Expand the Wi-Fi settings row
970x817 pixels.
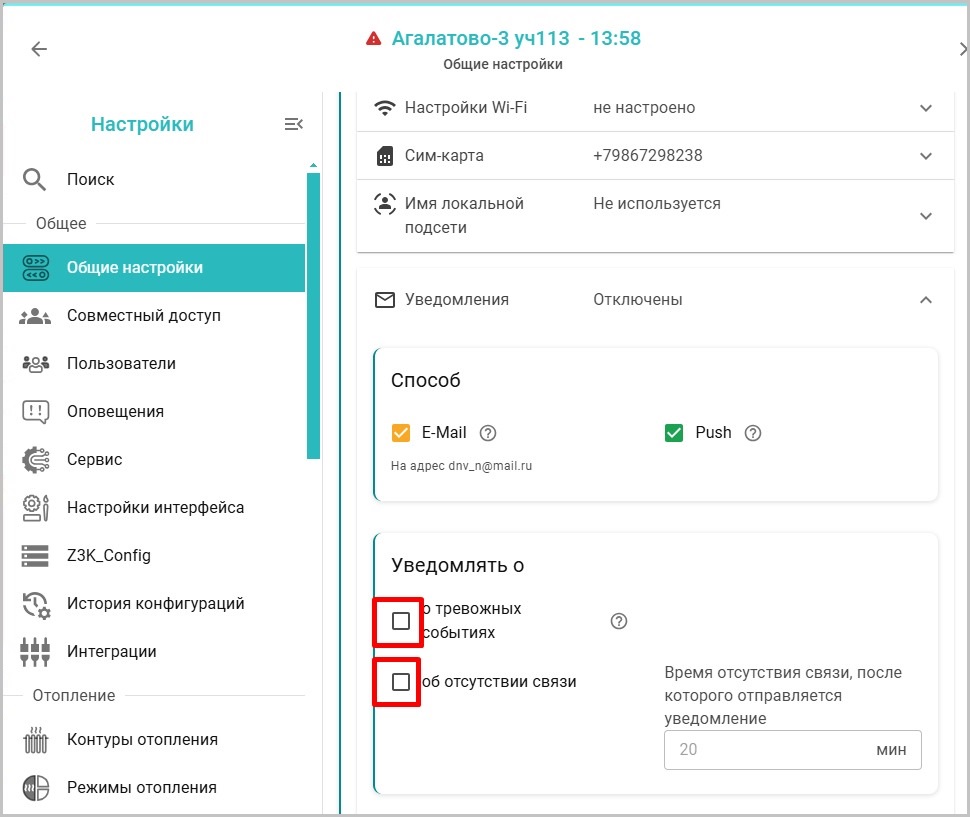pyautogui.click(x=926, y=108)
